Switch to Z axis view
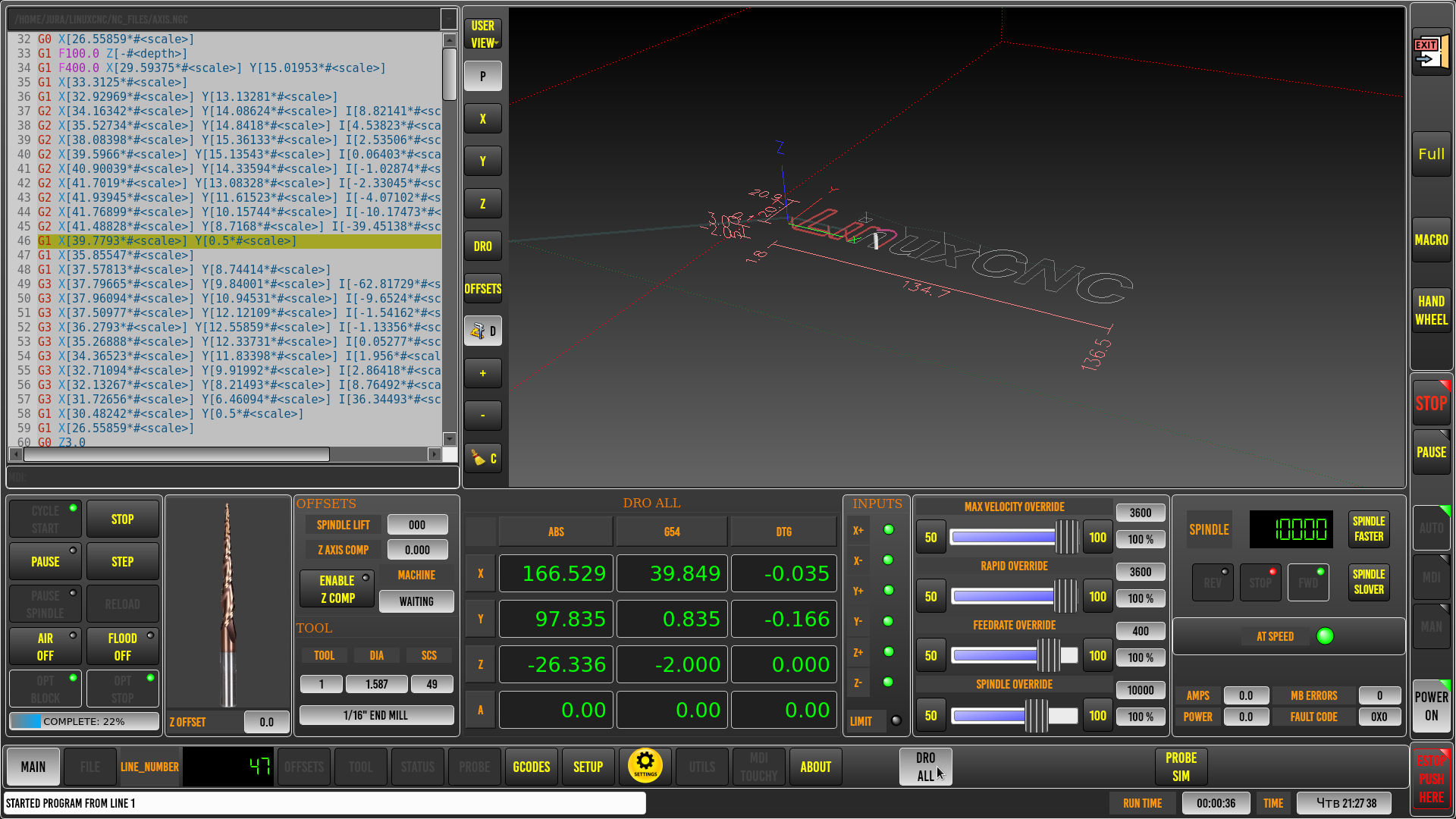 click(x=483, y=203)
